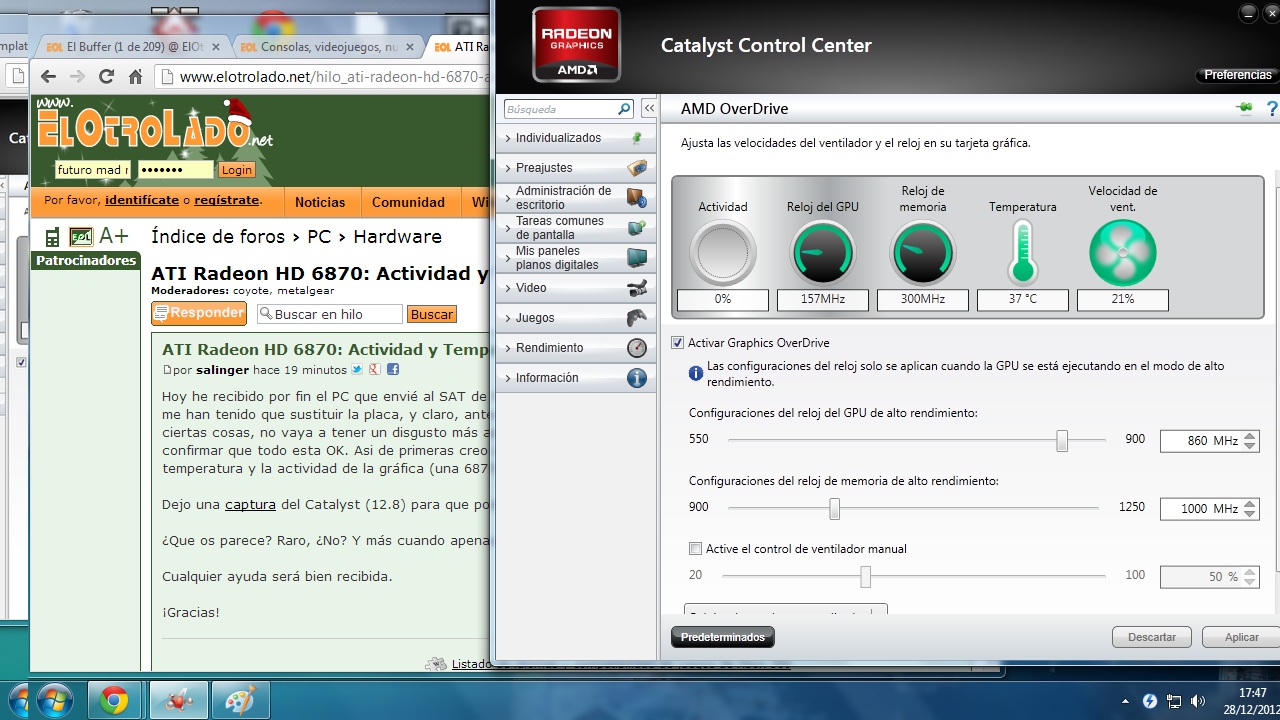Viewport: 1280px width, 720px height.
Task: Click the memory clock slider handle
Action: [834, 509]
